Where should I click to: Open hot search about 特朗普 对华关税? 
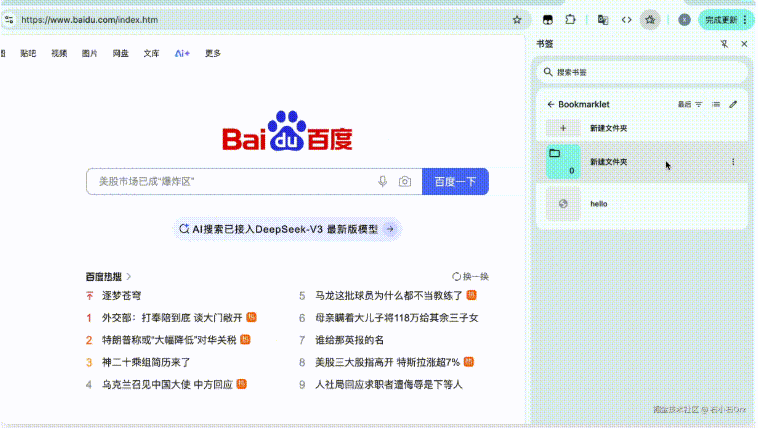169,340
